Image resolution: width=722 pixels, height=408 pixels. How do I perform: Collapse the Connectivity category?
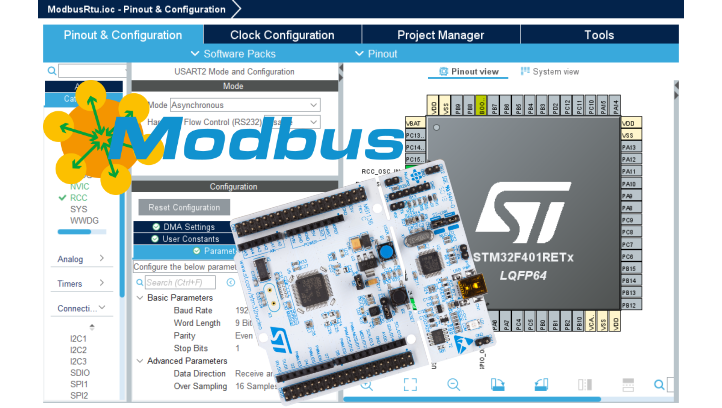(x=81, y=308)
